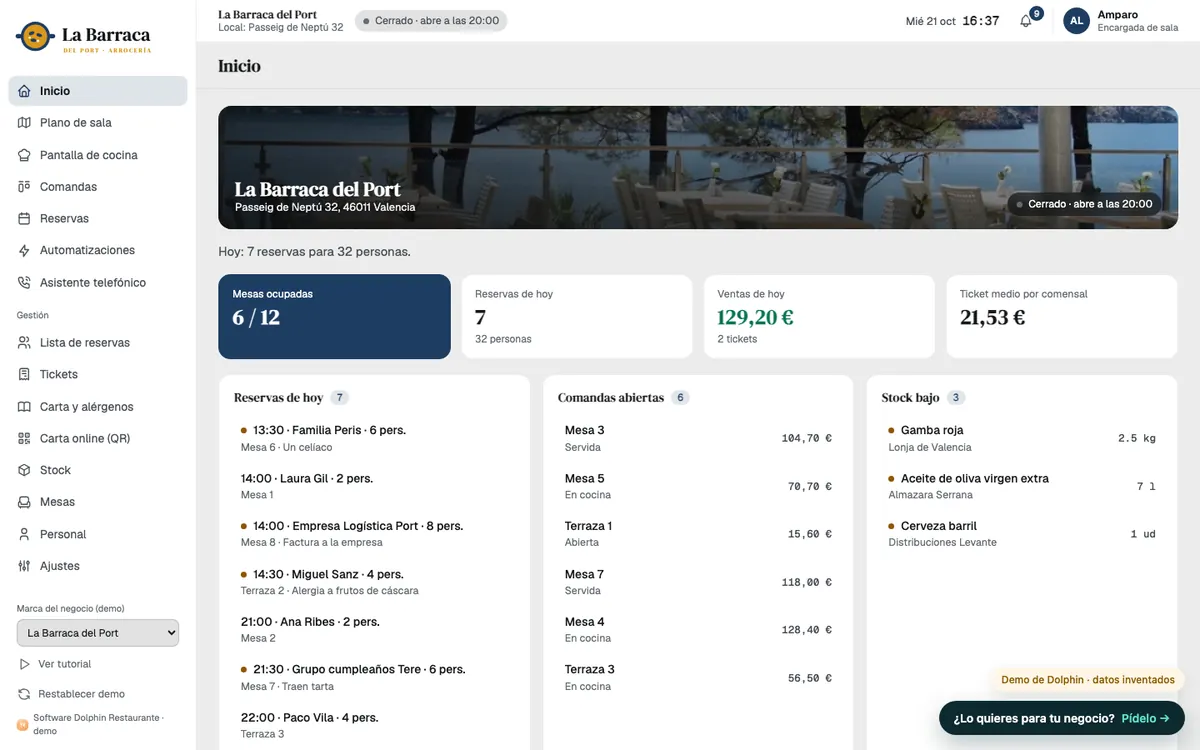Screen dimensions: 1200x750
Task: Open Asistente telefónico
Action: click(98, 283)
